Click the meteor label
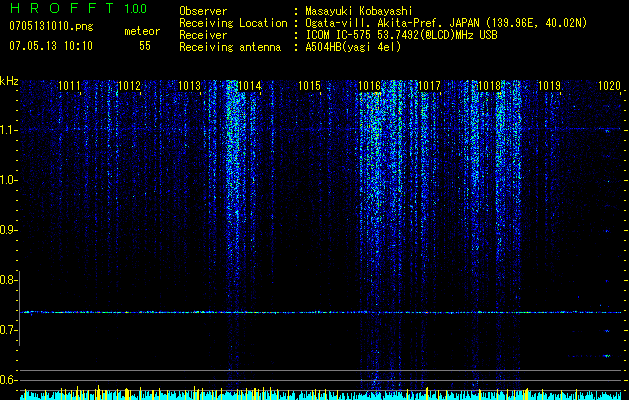Screen dimensions: 629x400 click(142, 31)
